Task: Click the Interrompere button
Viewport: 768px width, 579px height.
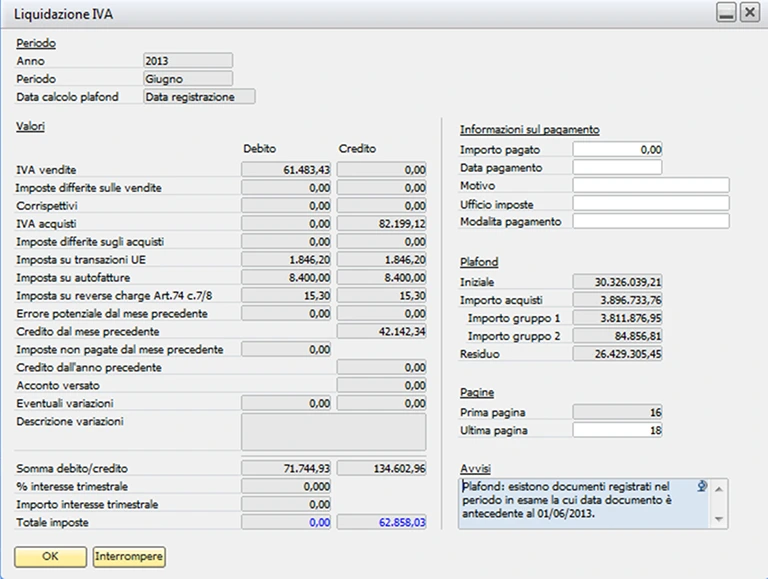Action: pyautogui.click(x=129, y=557)
